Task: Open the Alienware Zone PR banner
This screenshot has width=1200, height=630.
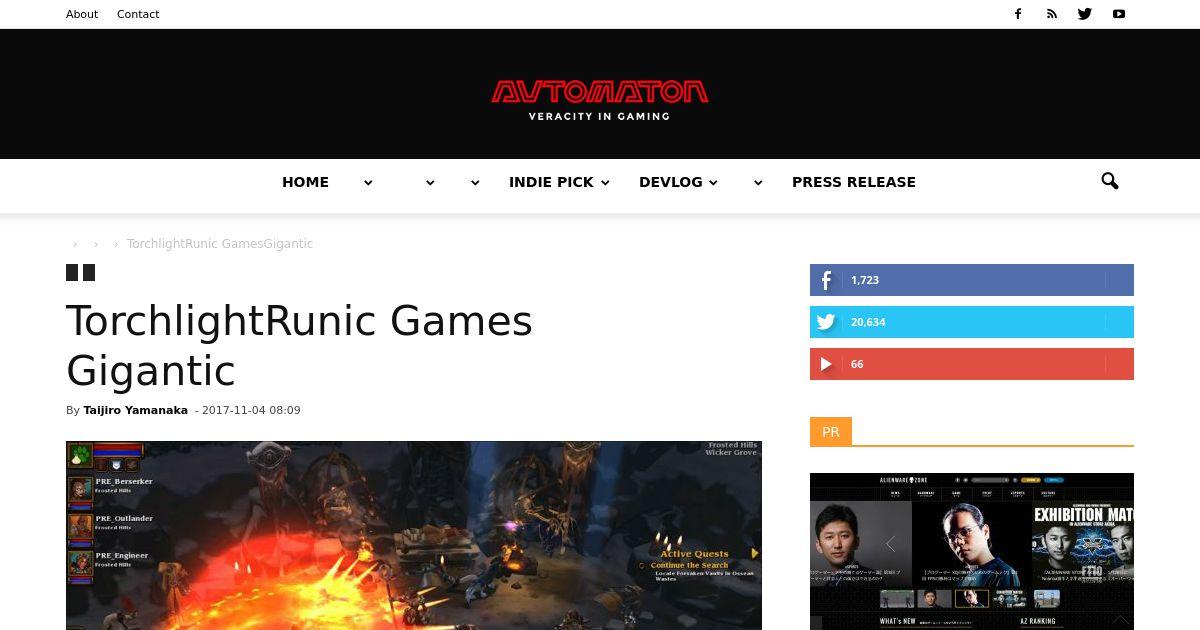Action: 972,551
